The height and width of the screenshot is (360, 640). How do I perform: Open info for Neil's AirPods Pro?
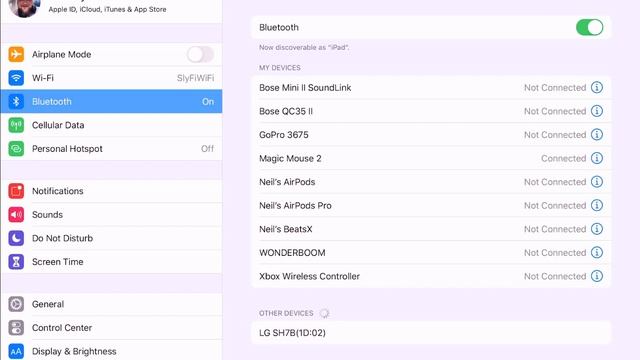click(597, 205)
